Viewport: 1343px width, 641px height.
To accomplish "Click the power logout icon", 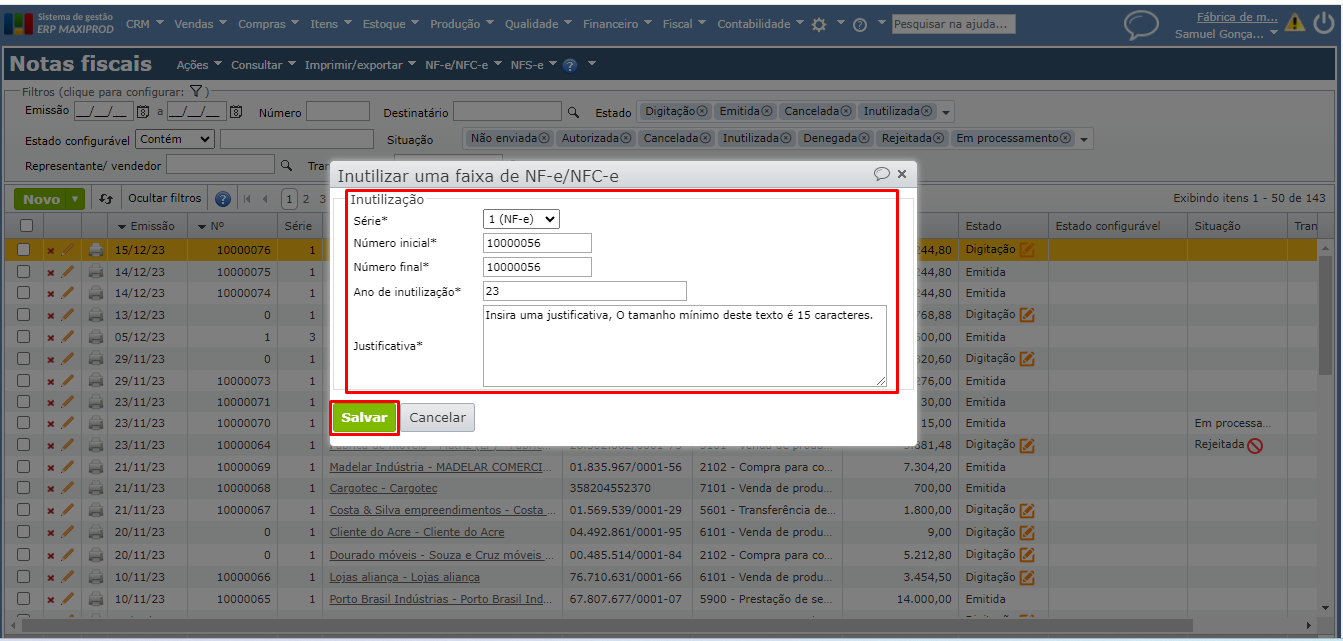I will (1324, 22).
